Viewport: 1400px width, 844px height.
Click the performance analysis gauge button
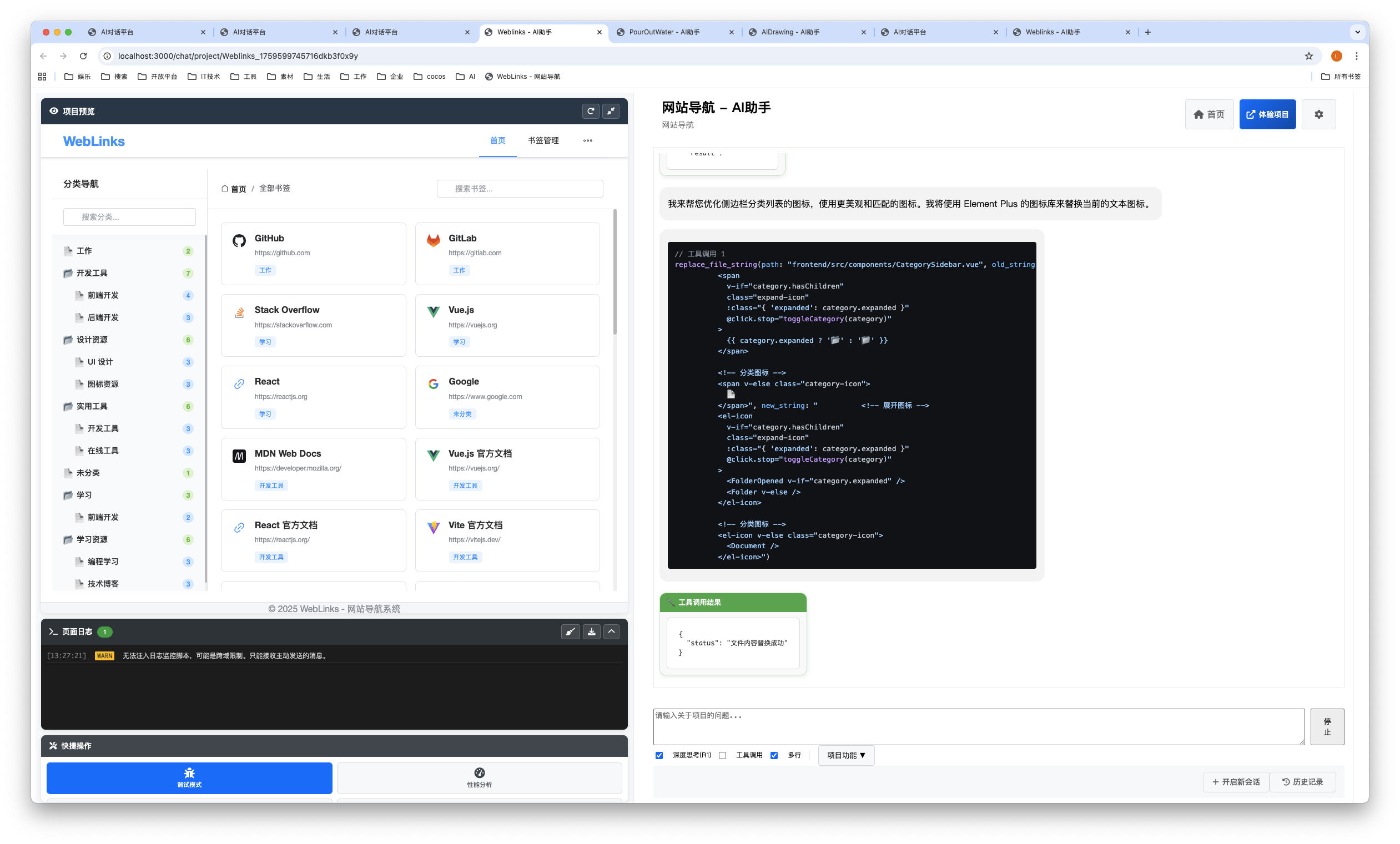click(479, 777)
